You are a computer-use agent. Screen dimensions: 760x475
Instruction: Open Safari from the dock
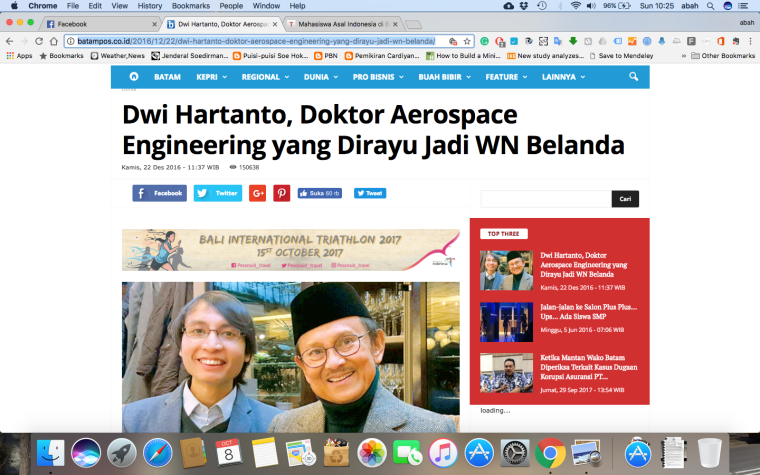pos(158,453)
